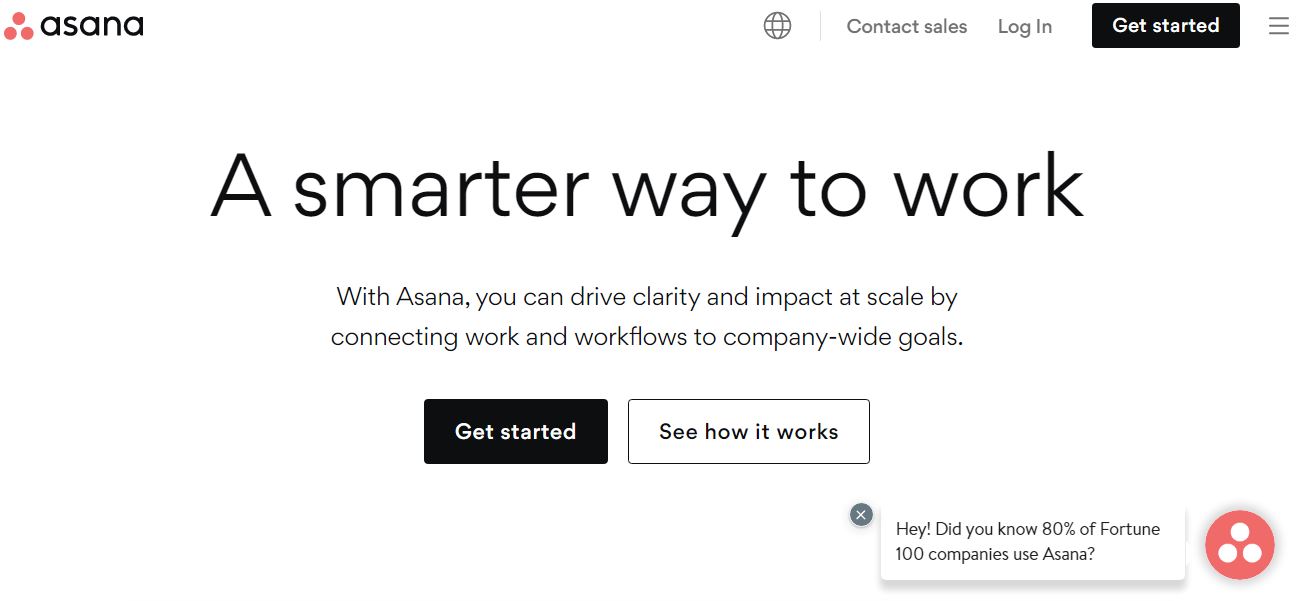This screenshot has width=1312, height=601.
Task: Click "100 companies use Asana?" chat text
Action: click(x=995, y=554)
